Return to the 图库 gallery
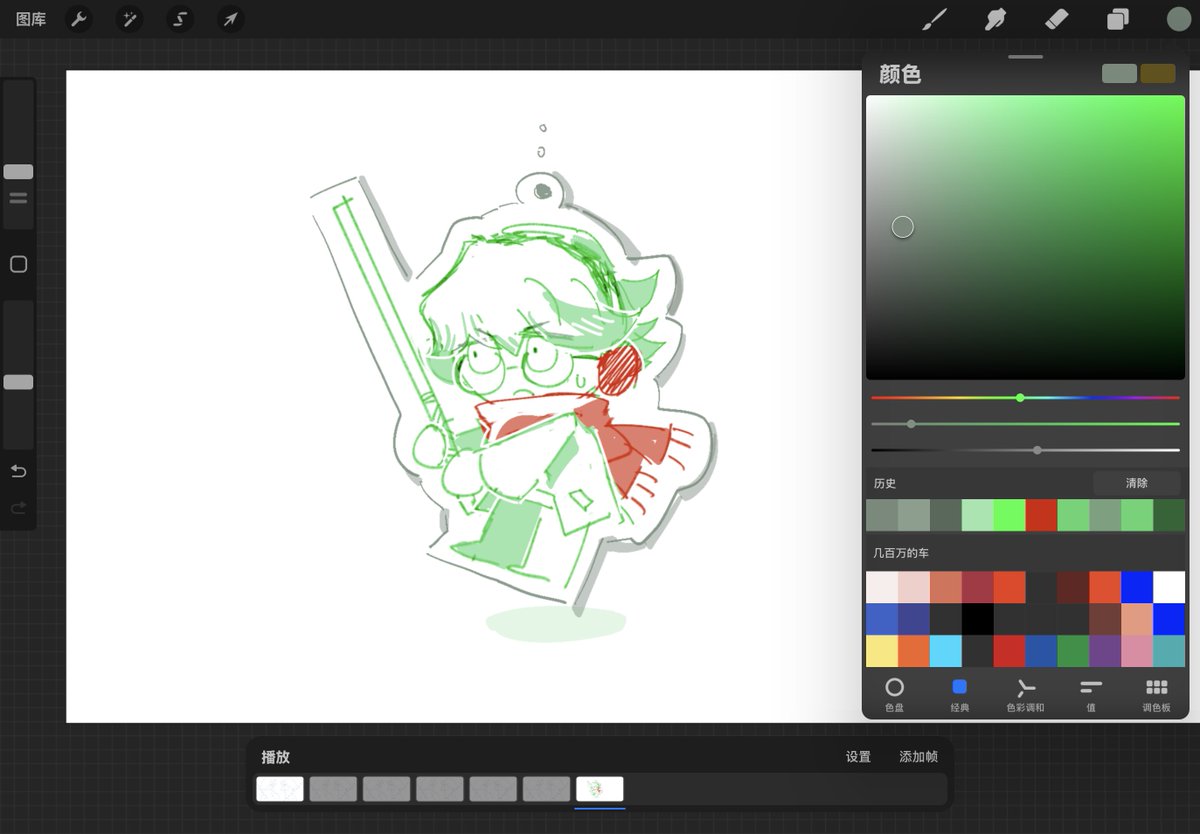 (31, 19)
